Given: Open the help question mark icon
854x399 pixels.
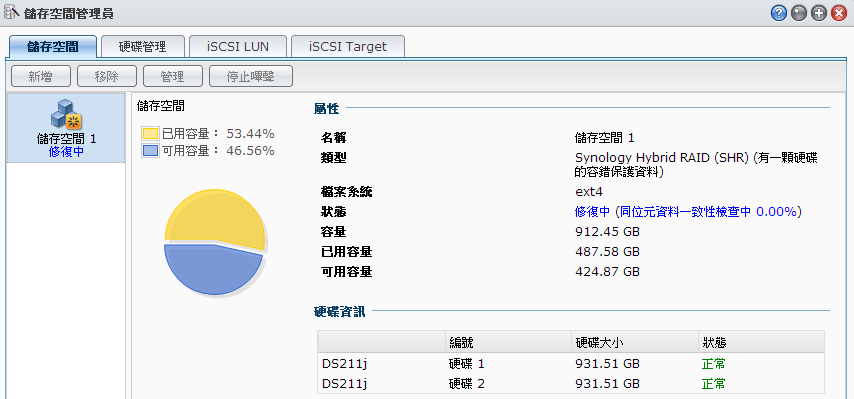Looking at the screenshot, I should click(x=779, y=14).
